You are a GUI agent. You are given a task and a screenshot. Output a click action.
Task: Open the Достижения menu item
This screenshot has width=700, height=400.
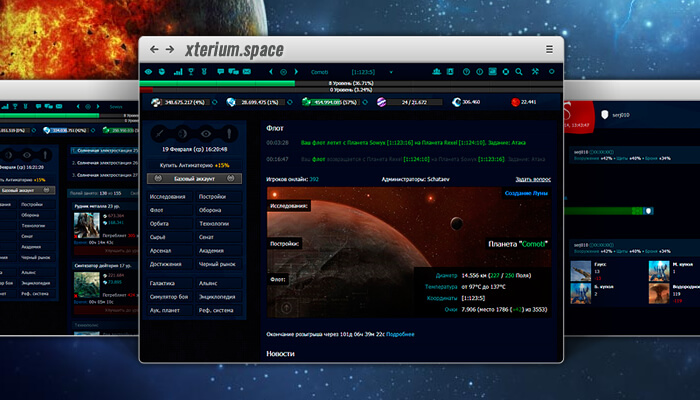click(x=170, y=264)
